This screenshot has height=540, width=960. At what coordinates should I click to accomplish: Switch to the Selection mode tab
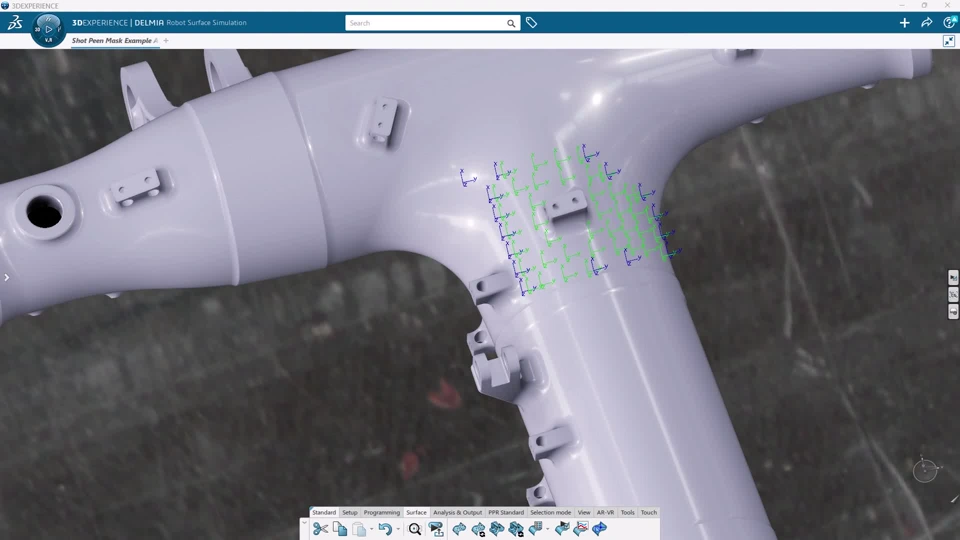550,512
